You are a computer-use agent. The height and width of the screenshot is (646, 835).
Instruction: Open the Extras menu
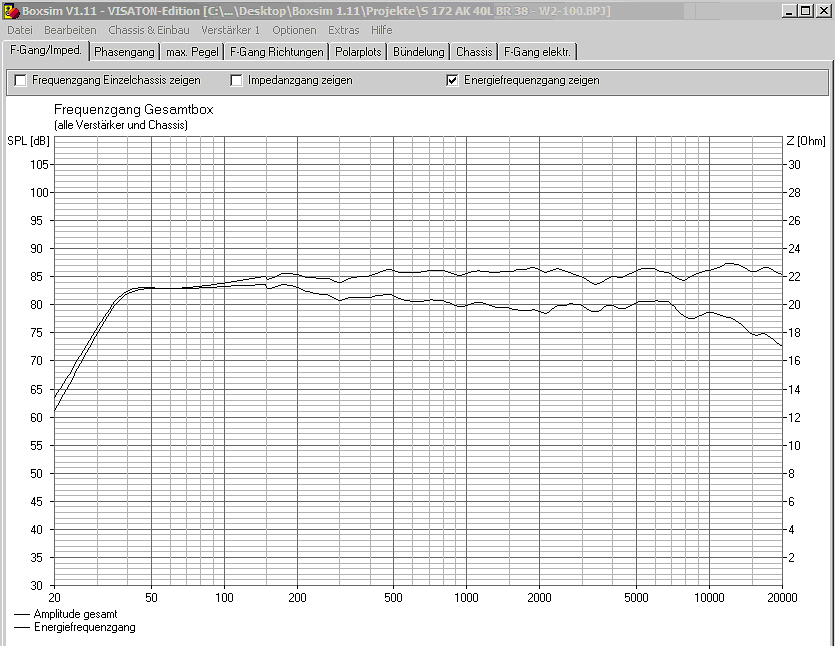(343, 30)
